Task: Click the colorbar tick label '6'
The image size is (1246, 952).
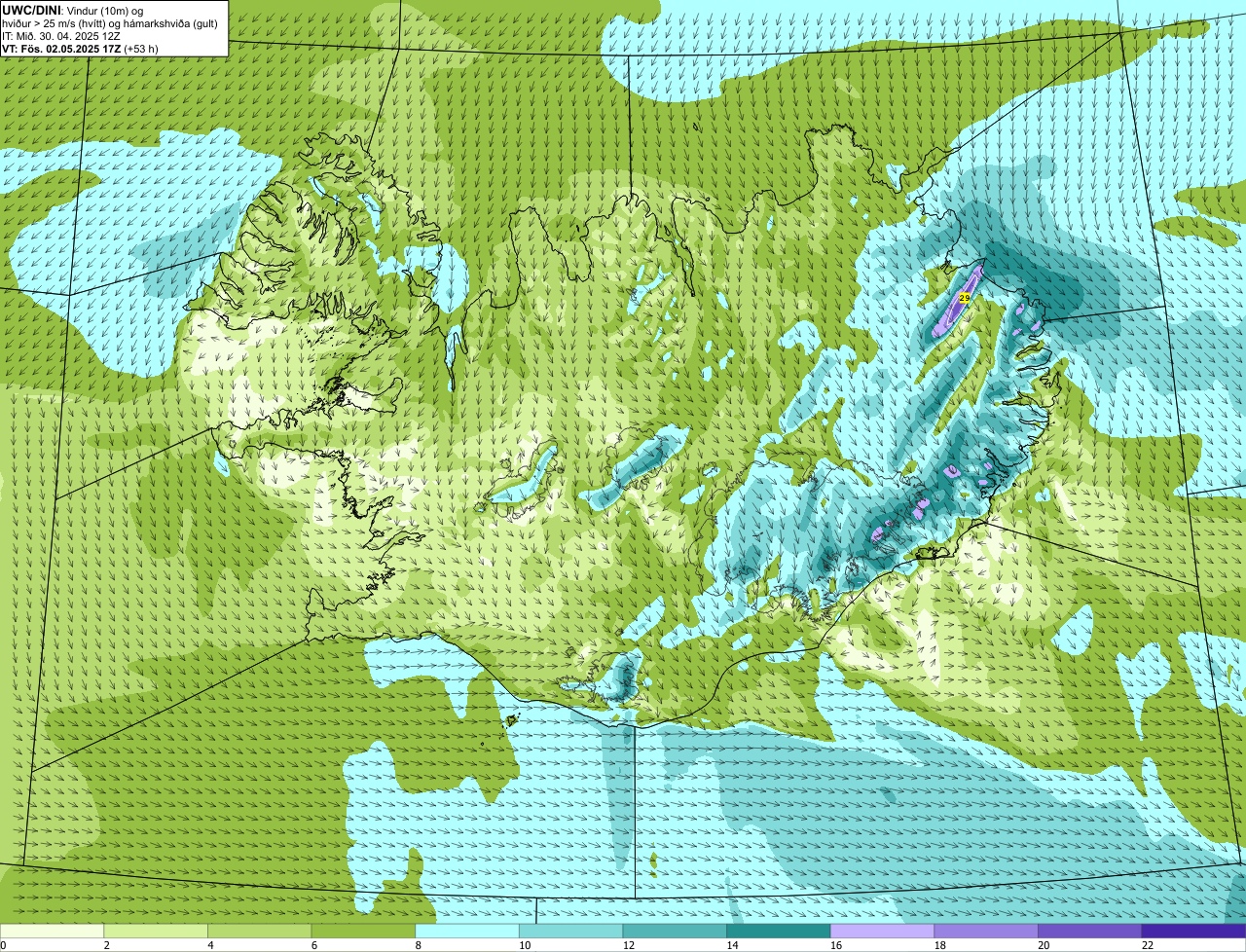Action: [x=313, y=945]
